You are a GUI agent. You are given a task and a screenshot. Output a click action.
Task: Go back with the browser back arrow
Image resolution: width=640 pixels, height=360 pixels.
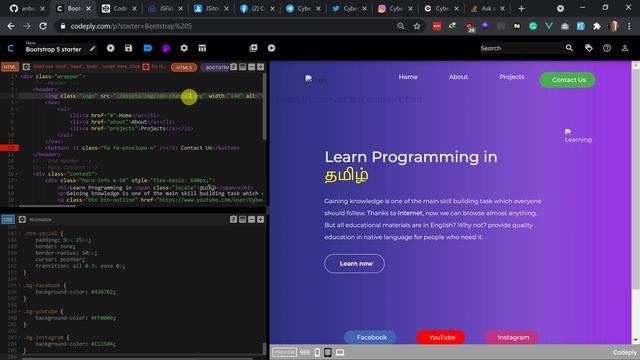(x=11, y=26)
